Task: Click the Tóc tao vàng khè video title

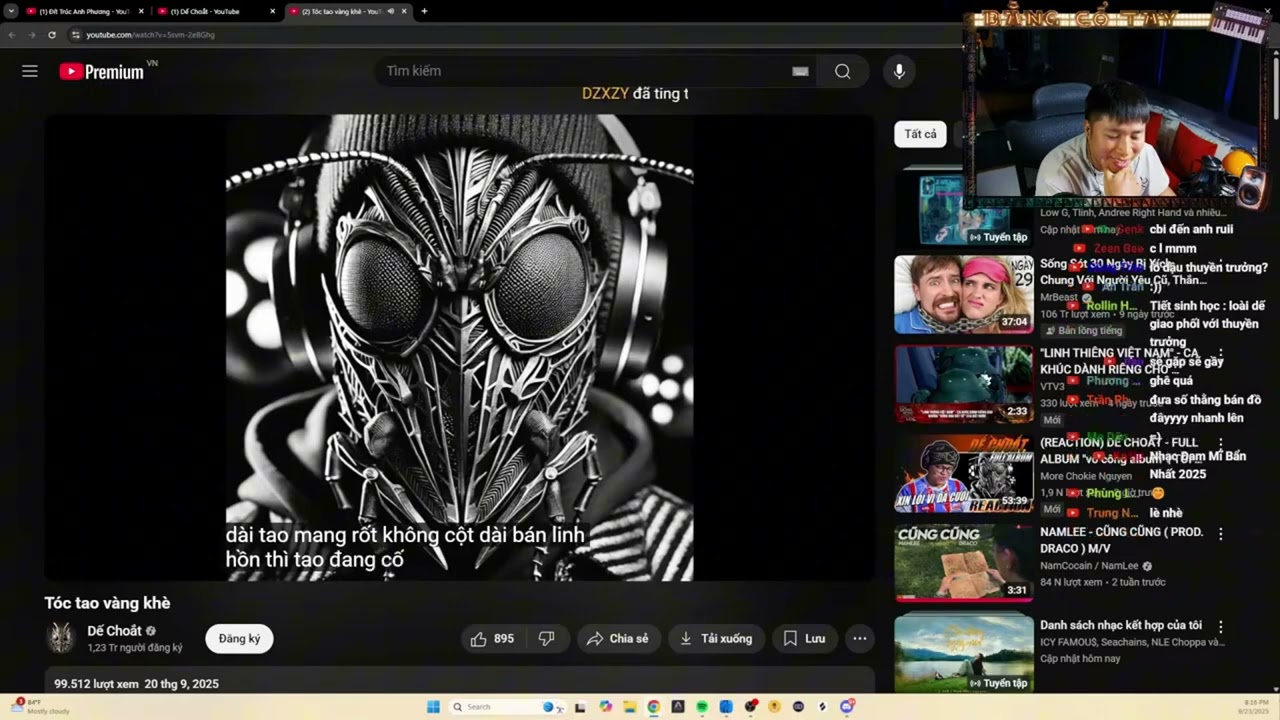Action: pos(107,603)
